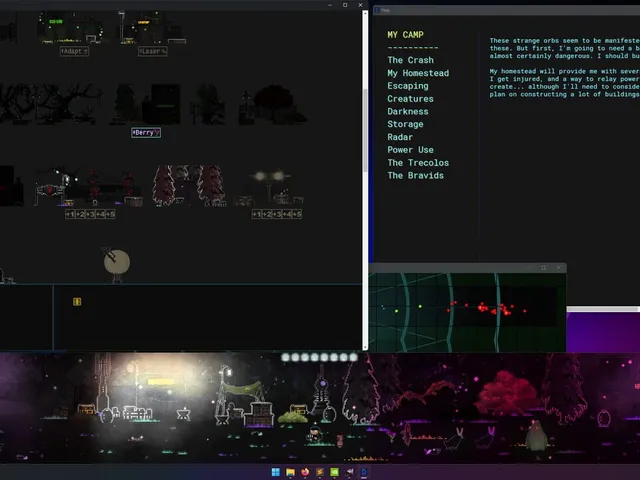
Task: Open the Storage topic
Action: coord(405,124)
